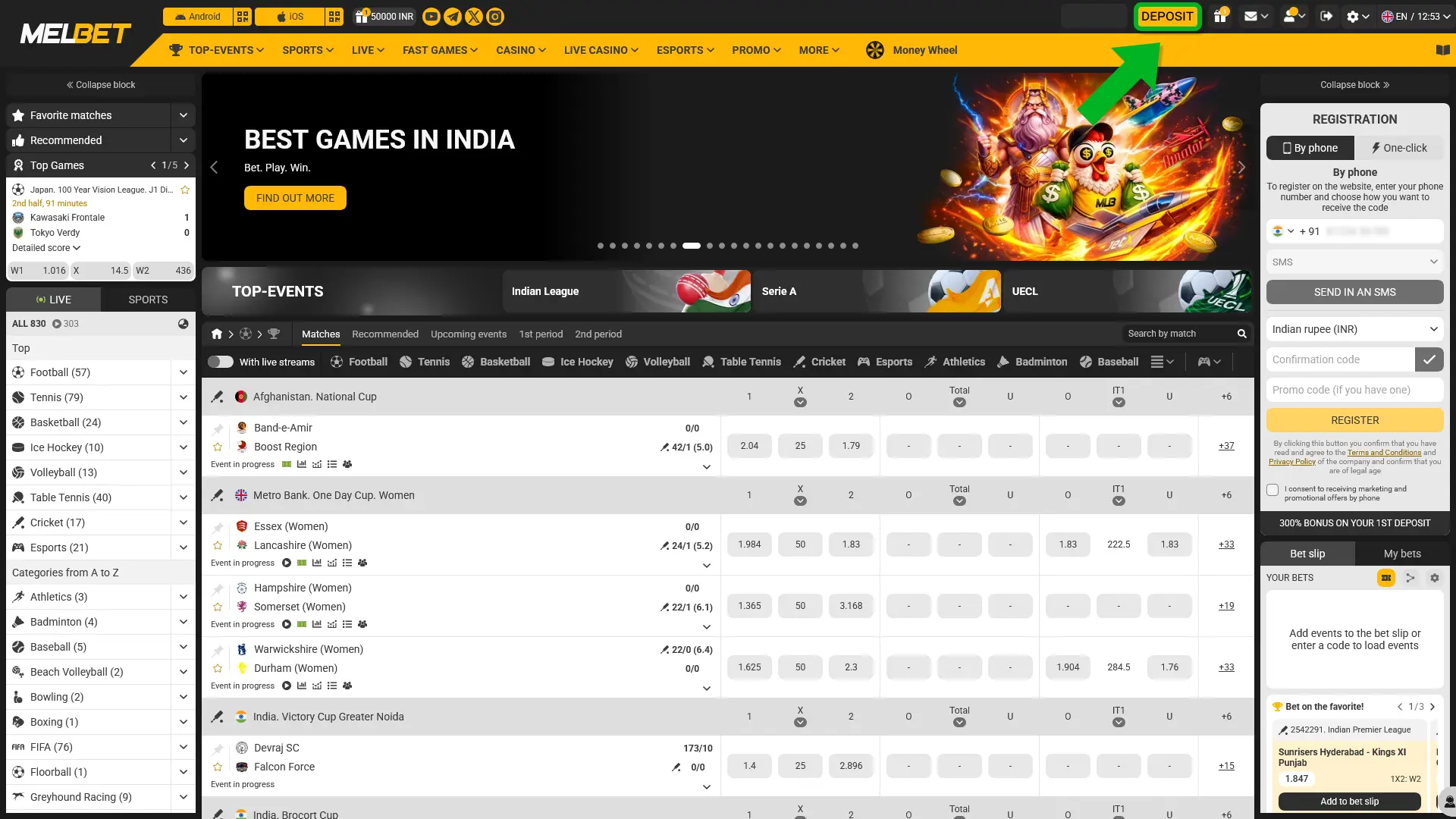The height and width of the screenshot is (819, 1456).
Task: Click the FIND OUT MORE button
Action: pos(295,198)
